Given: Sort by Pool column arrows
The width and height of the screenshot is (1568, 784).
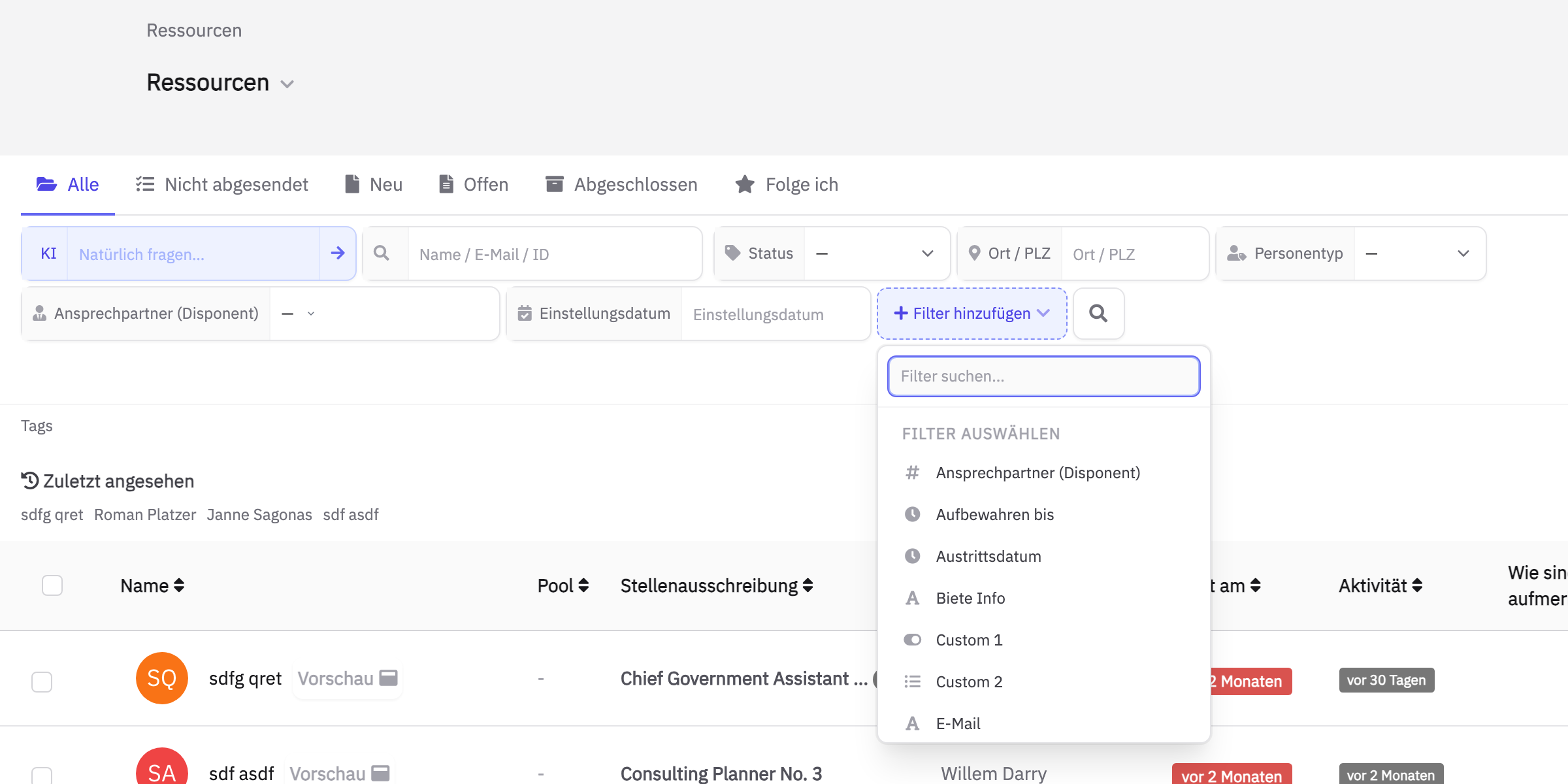Looking at the screenshot, I should [583, 585].
